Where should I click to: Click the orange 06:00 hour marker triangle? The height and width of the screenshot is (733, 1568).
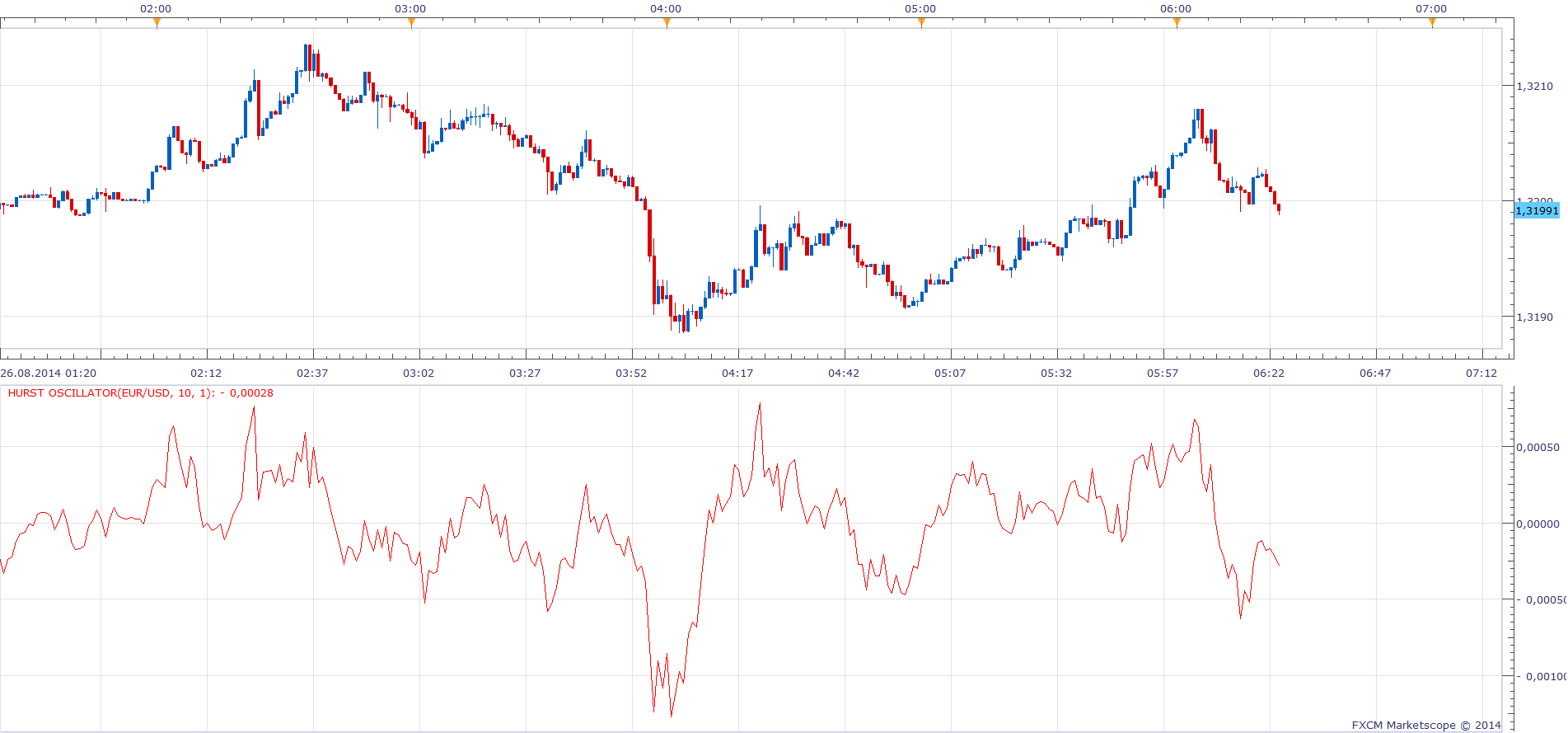(1177, 22)
